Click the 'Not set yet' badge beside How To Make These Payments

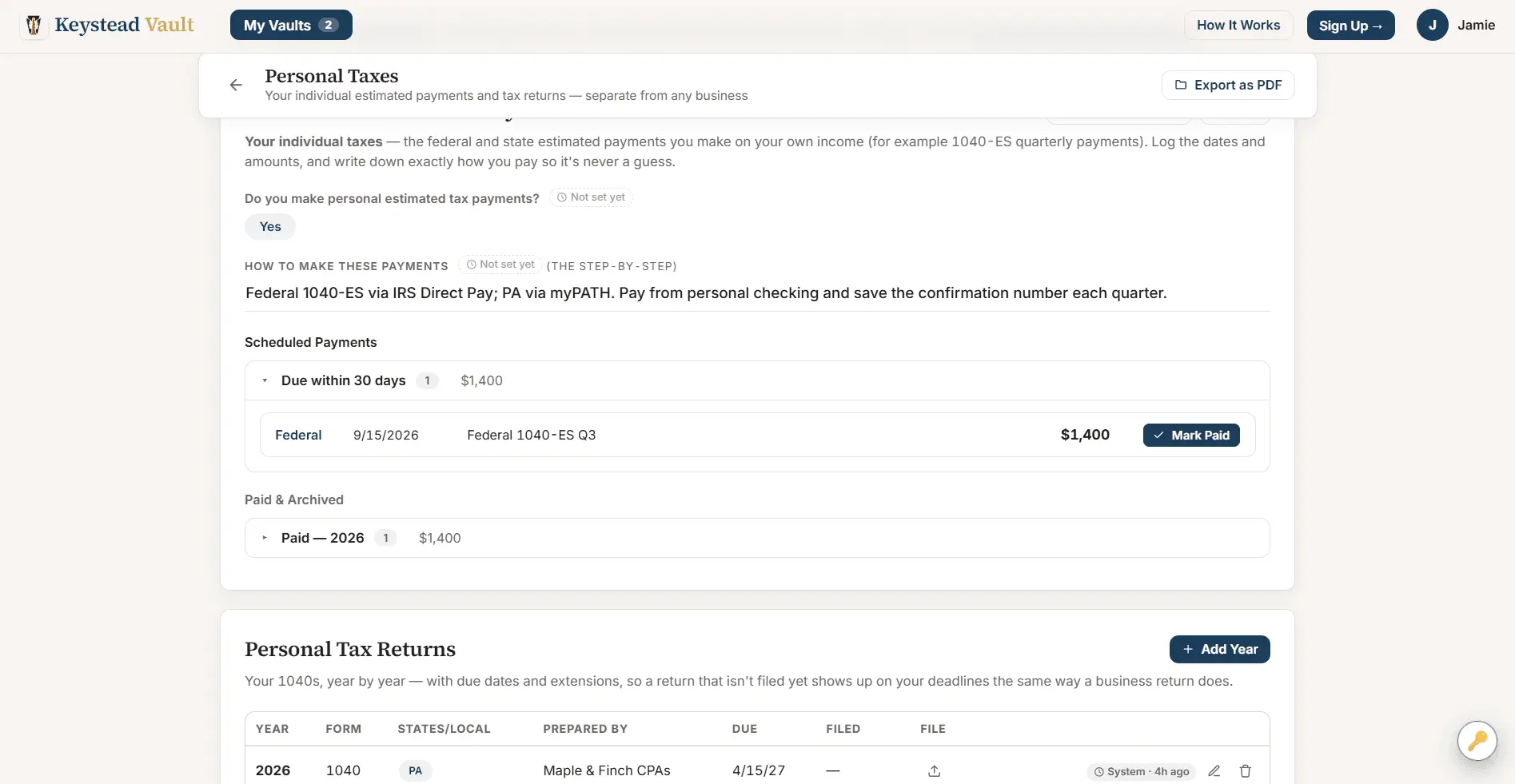pyautogui.click(x=500, y=265)
